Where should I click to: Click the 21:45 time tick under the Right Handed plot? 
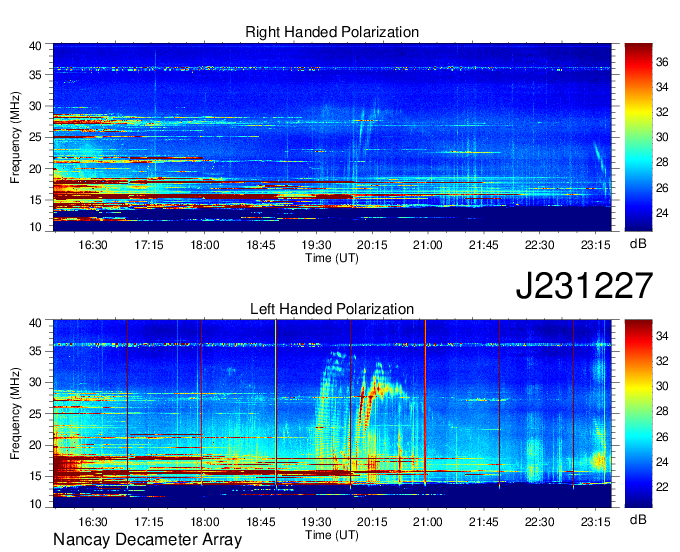click(484, 245)
